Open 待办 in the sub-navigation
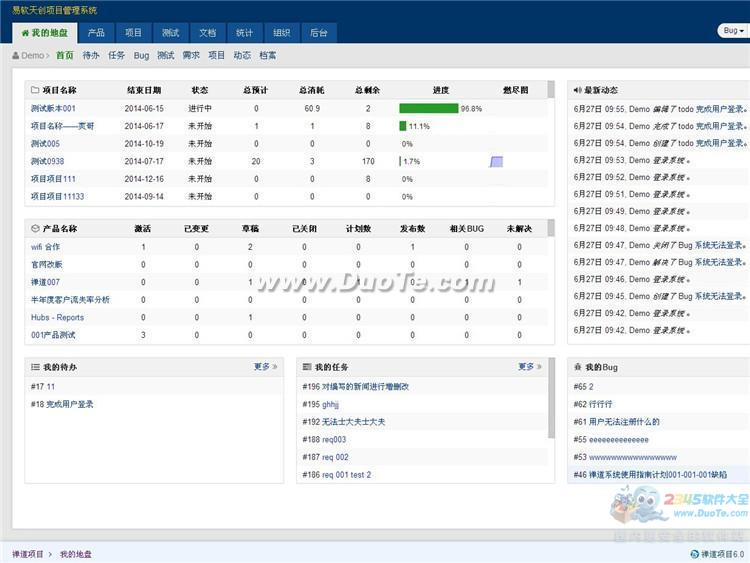Screen dimensions: 750x563 (x=91, y=55)
